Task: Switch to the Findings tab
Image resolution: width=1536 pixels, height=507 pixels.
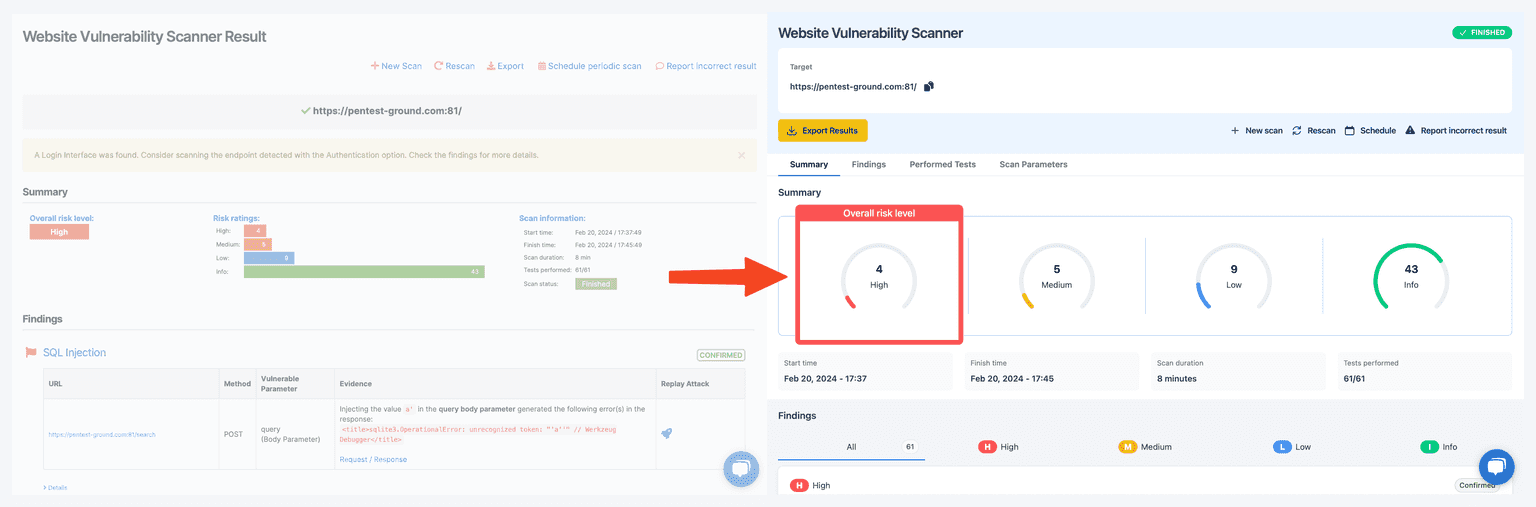Action: [868, 164]
